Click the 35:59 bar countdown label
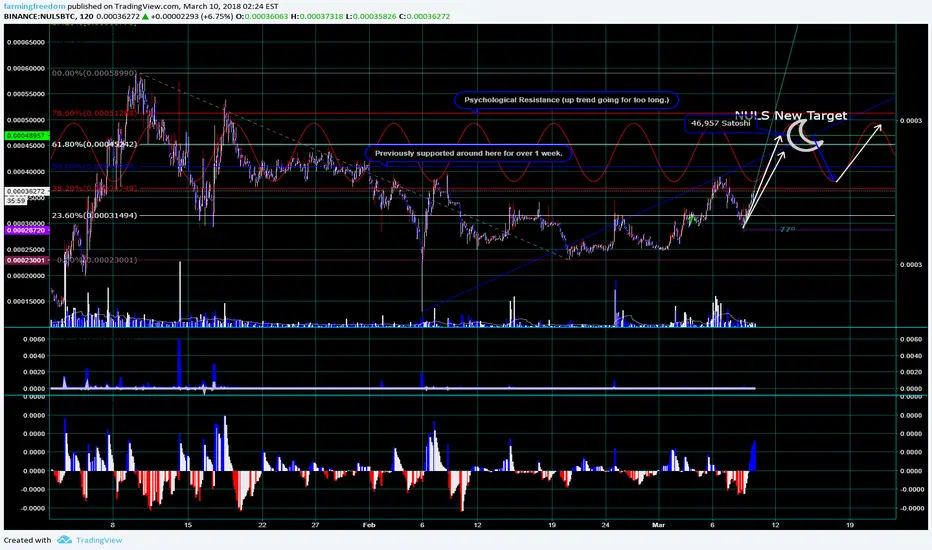This screenshot has height=550, width=932. 15,201
